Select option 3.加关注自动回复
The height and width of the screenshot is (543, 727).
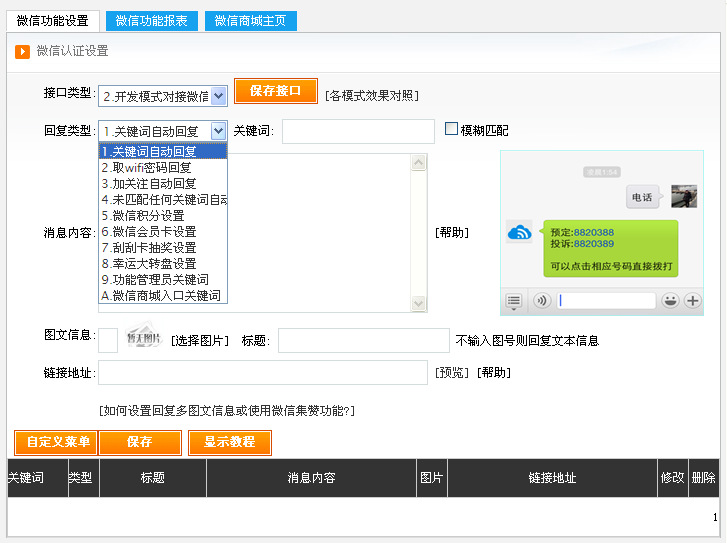pyautogui.click(x=163, y=184)
